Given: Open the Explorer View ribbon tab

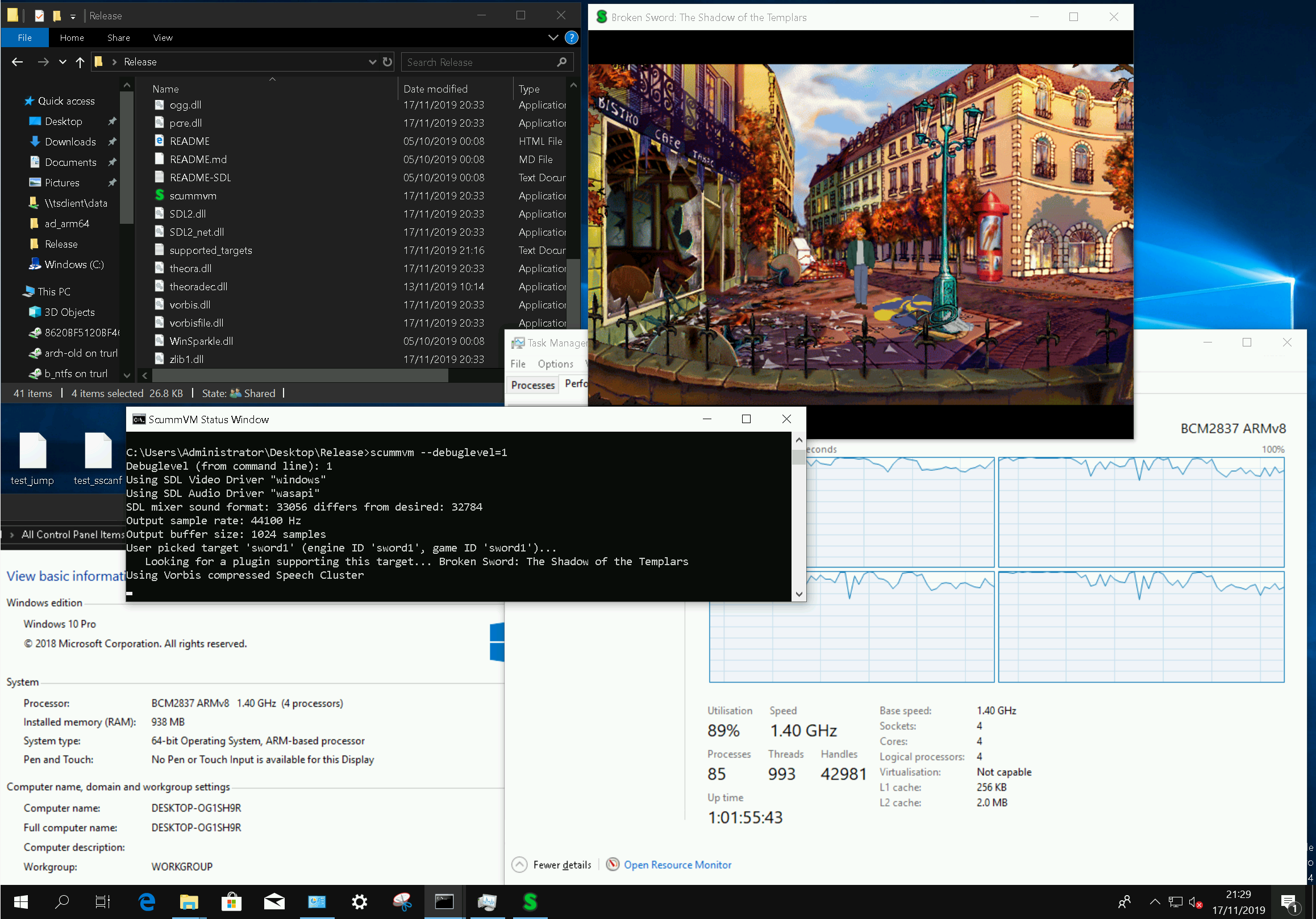Looking at the screenshot, I should 163,38.
